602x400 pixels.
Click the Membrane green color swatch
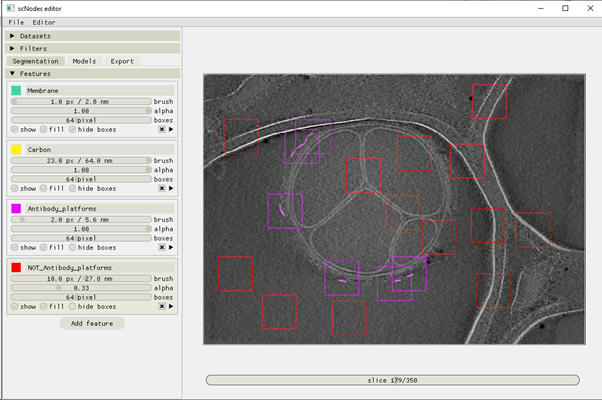coord(16,91)
